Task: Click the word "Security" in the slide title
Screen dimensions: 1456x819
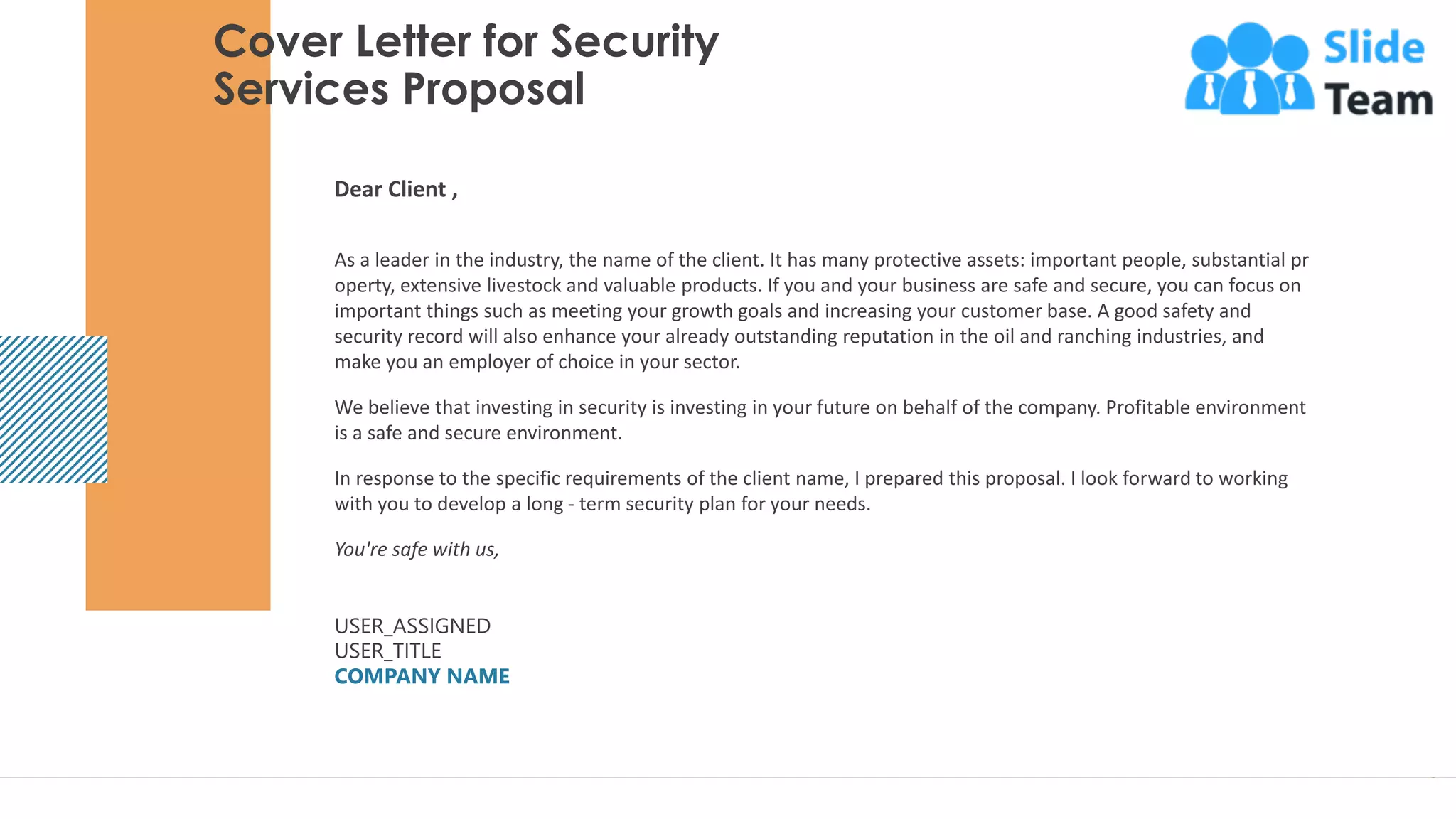Action: tap(635, 41)
